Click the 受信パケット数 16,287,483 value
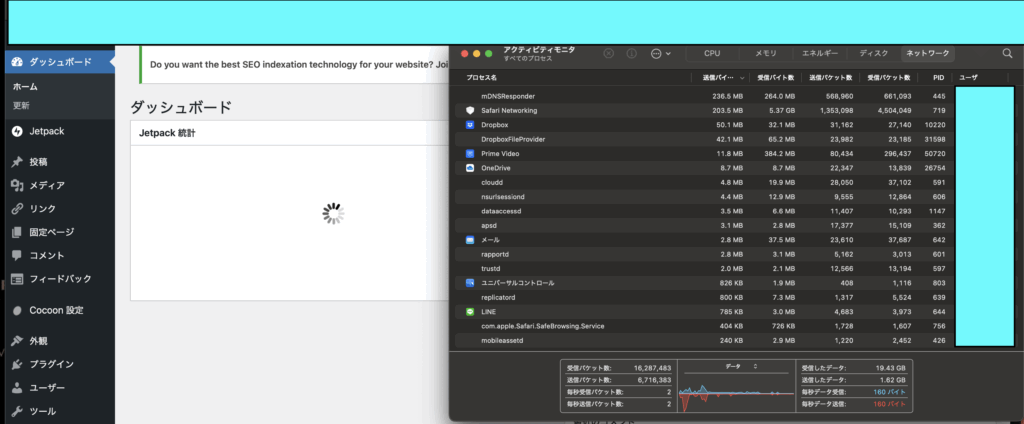The width and height of the screenshot is (1024, 424). [652, 368]
